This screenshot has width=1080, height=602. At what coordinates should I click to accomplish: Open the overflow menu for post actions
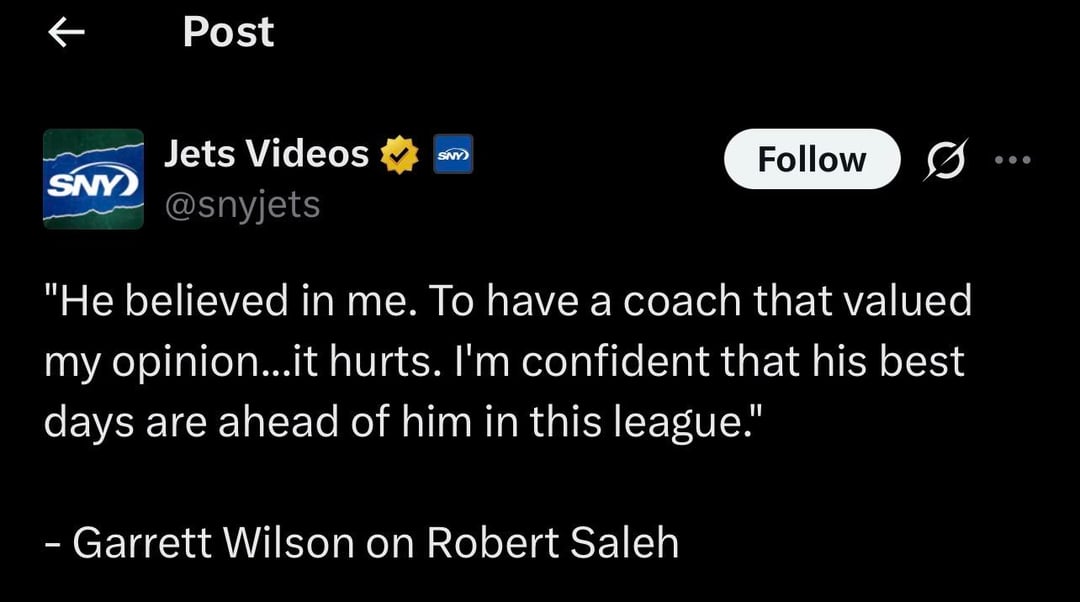coord(1014,159)
